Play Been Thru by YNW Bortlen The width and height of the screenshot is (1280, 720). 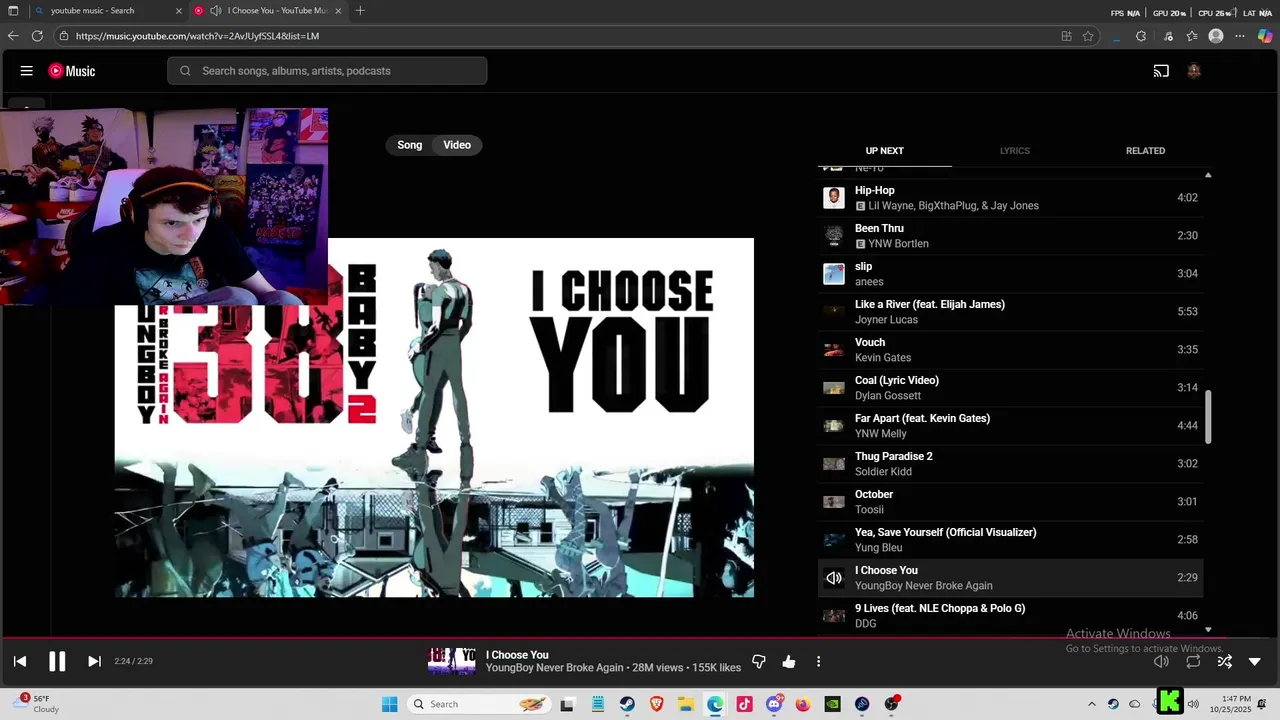click(x=1011, y=236)
